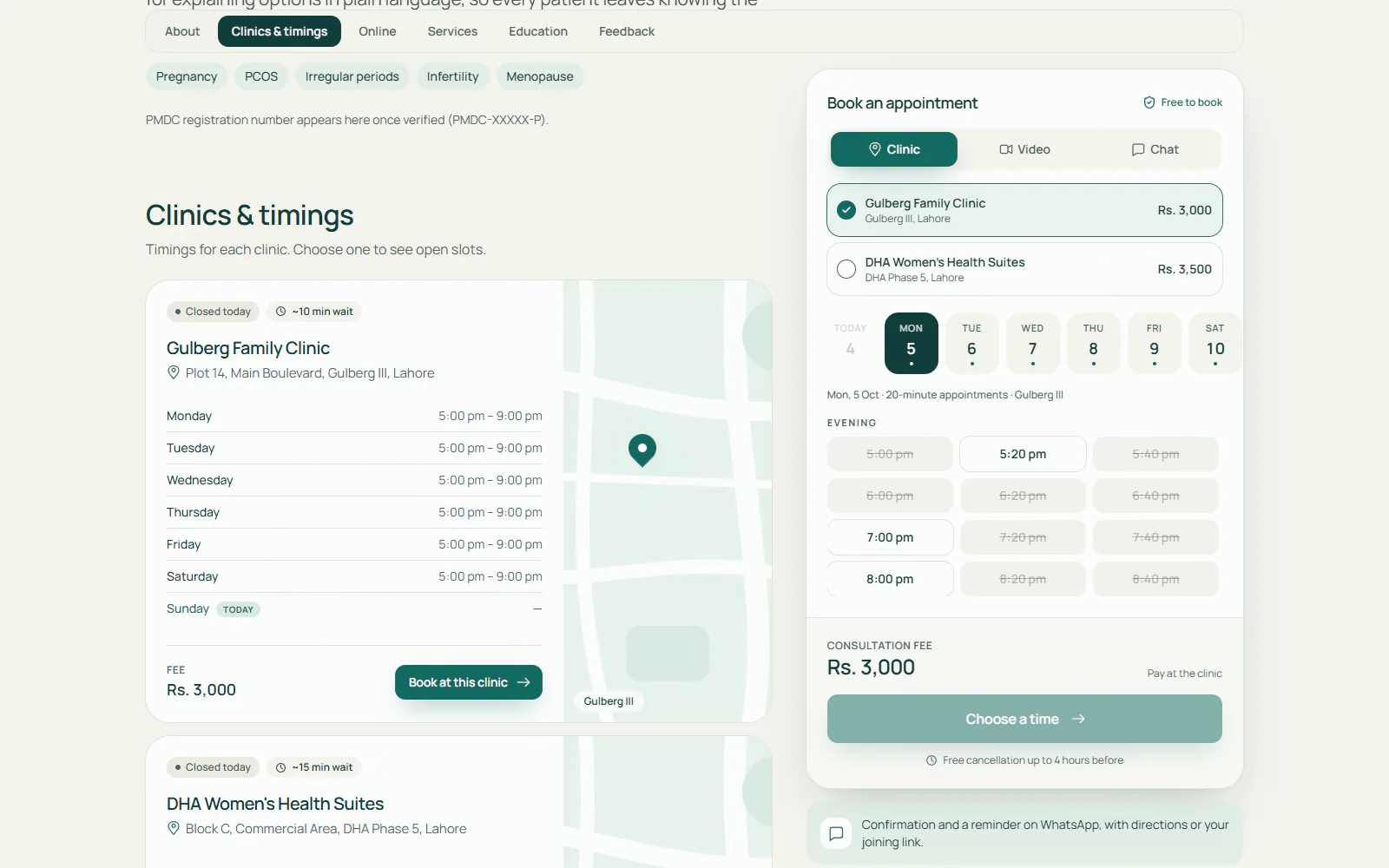Open the Services tab

click(452, 31)
